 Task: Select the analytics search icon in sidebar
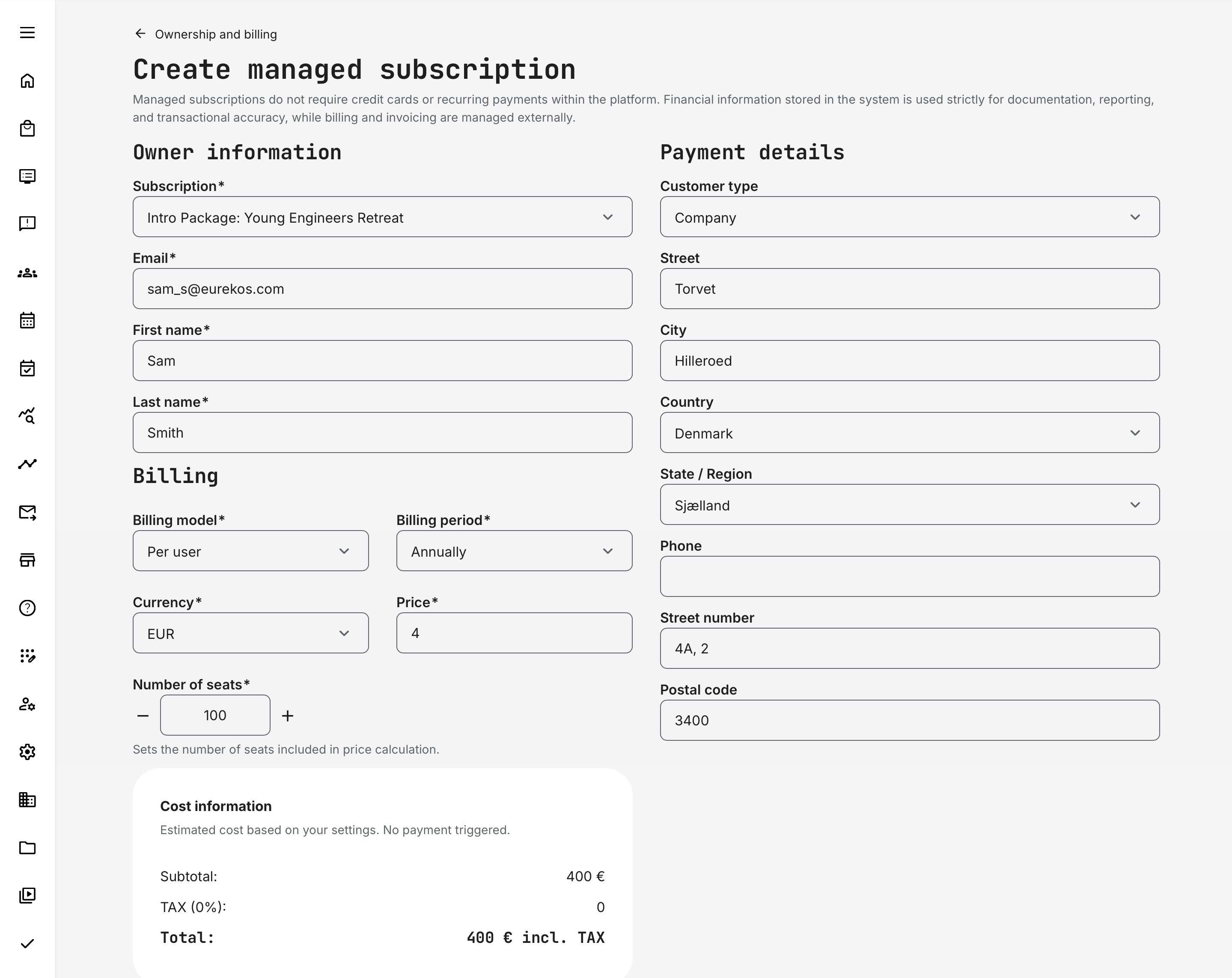[x=27, y=415]
